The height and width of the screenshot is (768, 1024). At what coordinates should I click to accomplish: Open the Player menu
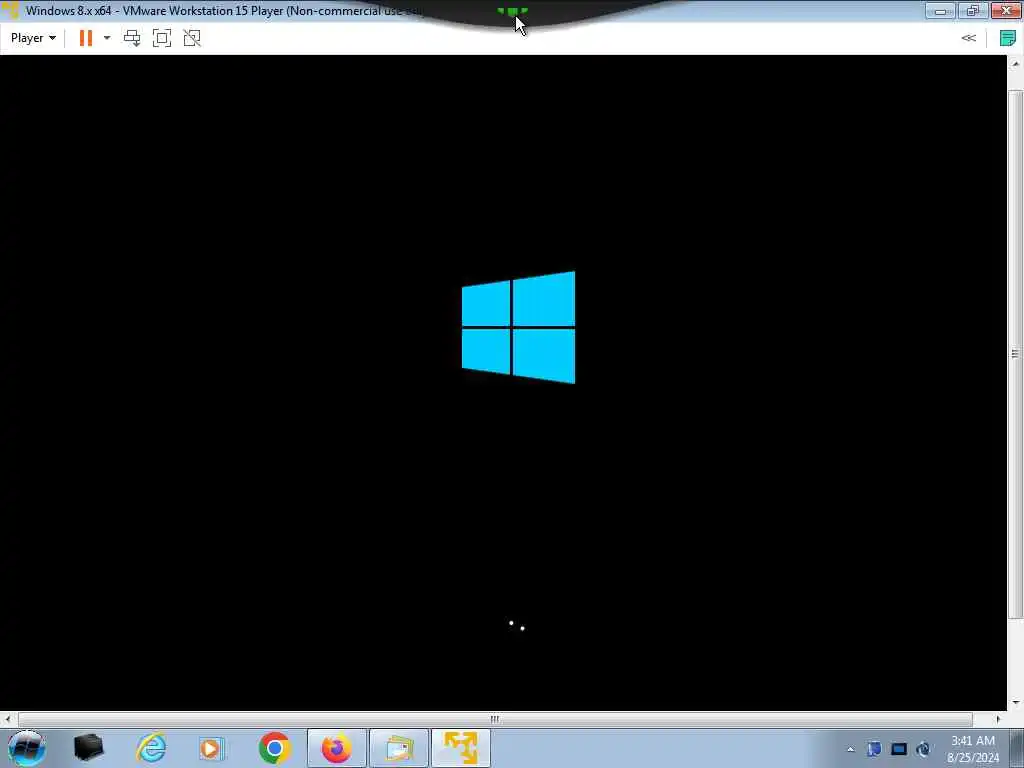coord(33,38)
